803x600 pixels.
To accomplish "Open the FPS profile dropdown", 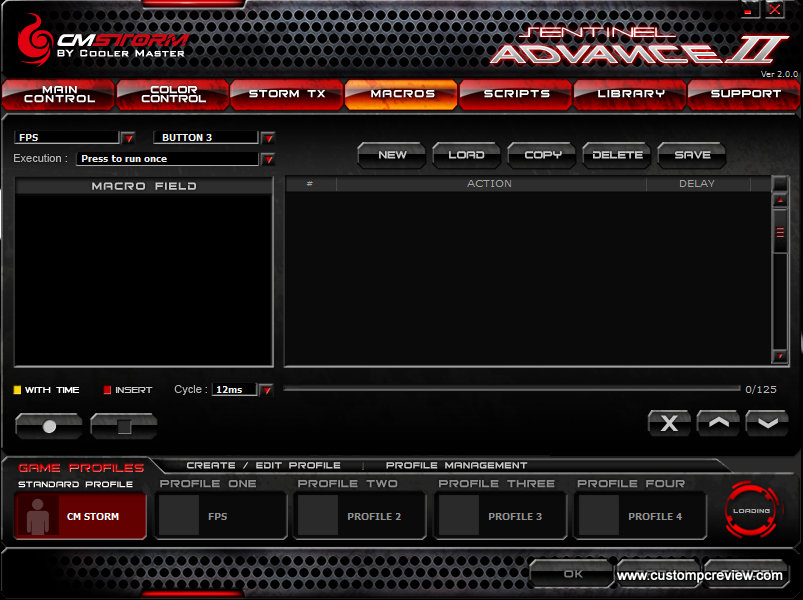I will click(128, 138).
